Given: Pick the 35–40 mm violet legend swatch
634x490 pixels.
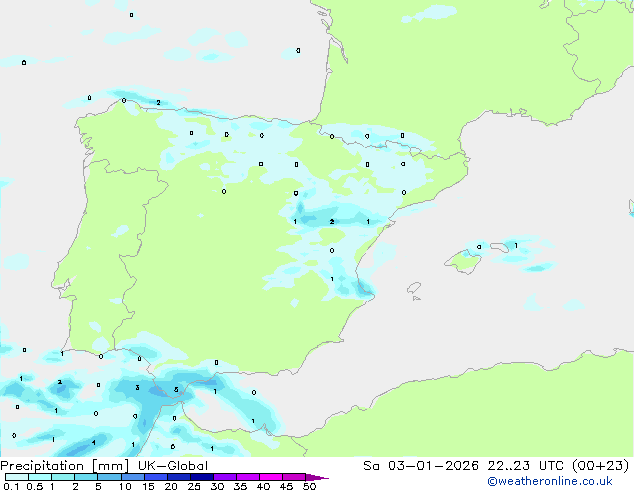Looking at the screenshot, I should tap(247, 477).
